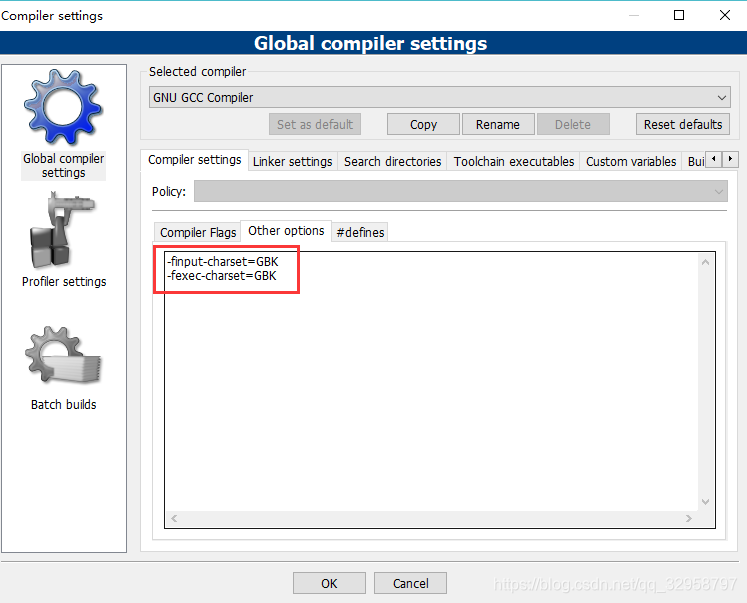
Task: Click the -finput-charset=GBK line
Action: point(222,261)
